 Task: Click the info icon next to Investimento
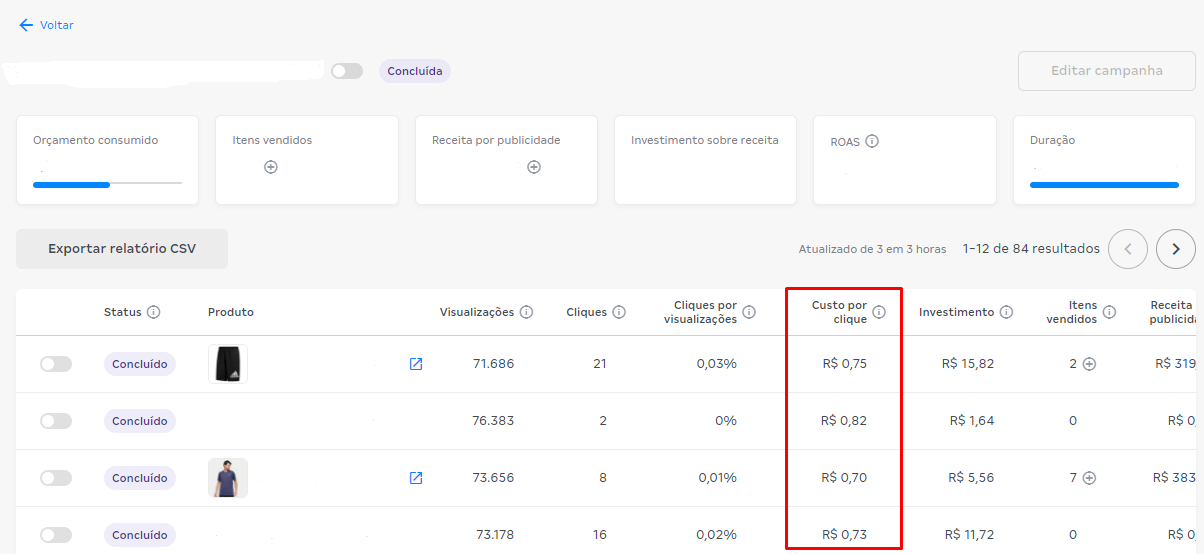tap(1006, 312)
